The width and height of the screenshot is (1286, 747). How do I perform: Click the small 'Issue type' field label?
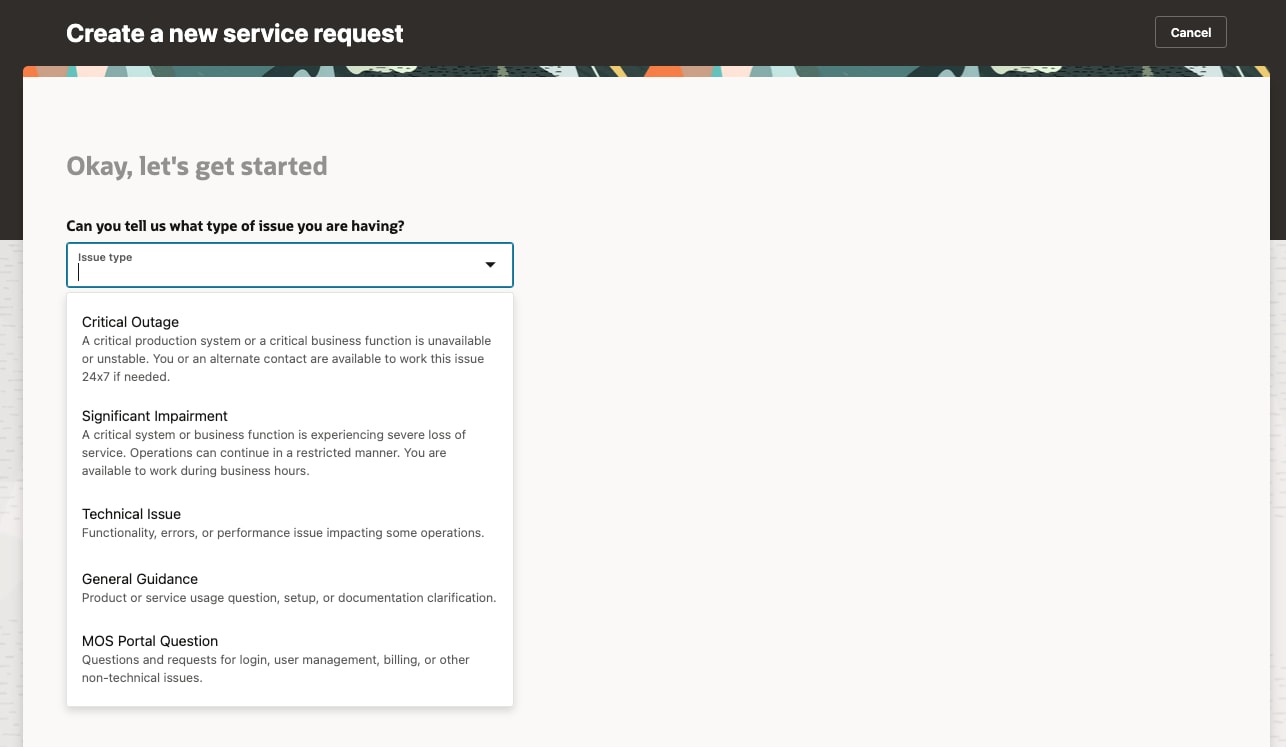pyautogui.click(x=105, y=257)
